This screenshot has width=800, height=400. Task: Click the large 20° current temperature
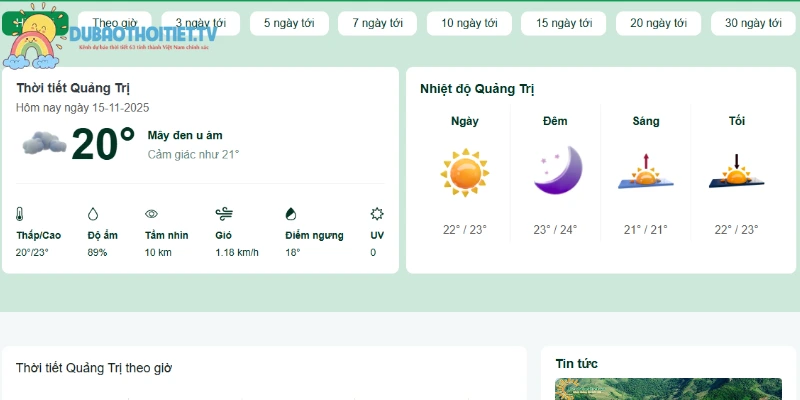click(103, 144)
